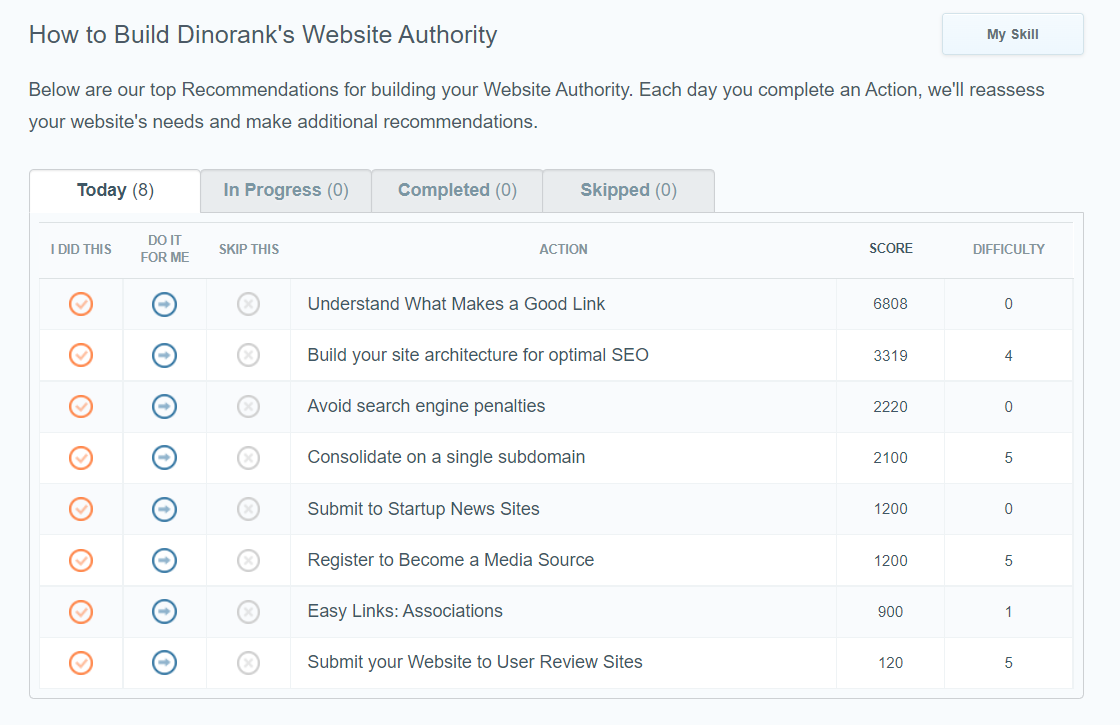Select the score value 6808

click(x=890, y=304)
